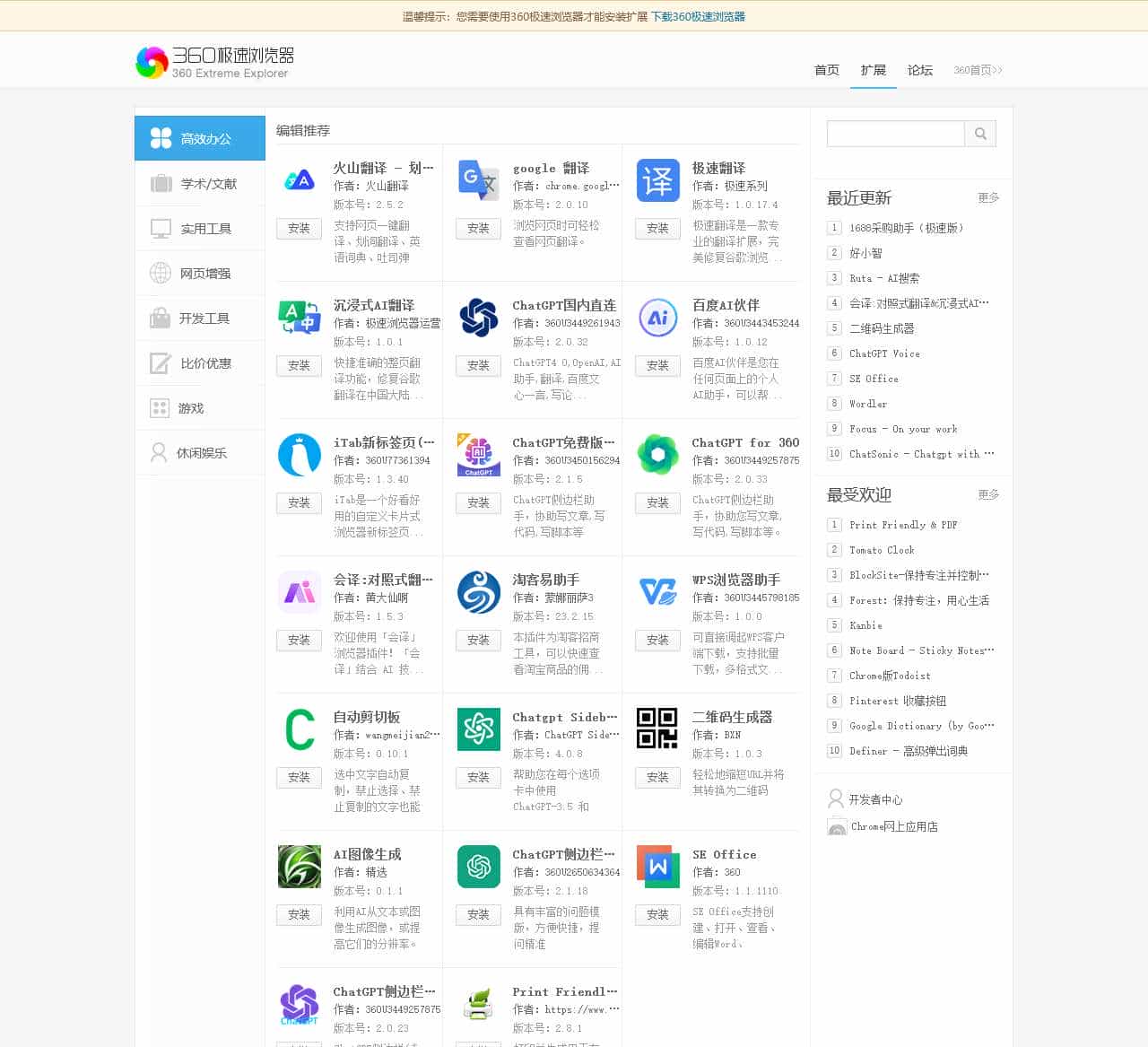1148x1047 pixels.
Task: Open the 沉浸式AI翻译 title link
Action: [374, 305]
